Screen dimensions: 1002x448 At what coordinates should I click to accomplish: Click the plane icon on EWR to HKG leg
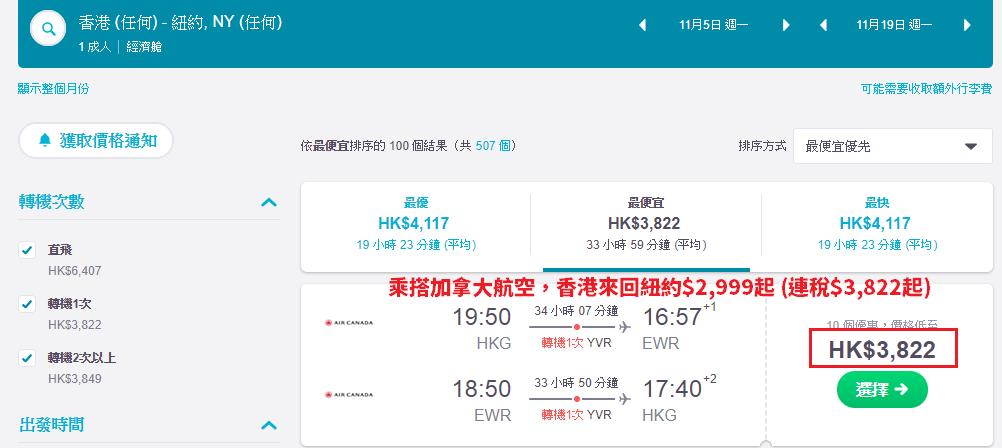624,399
